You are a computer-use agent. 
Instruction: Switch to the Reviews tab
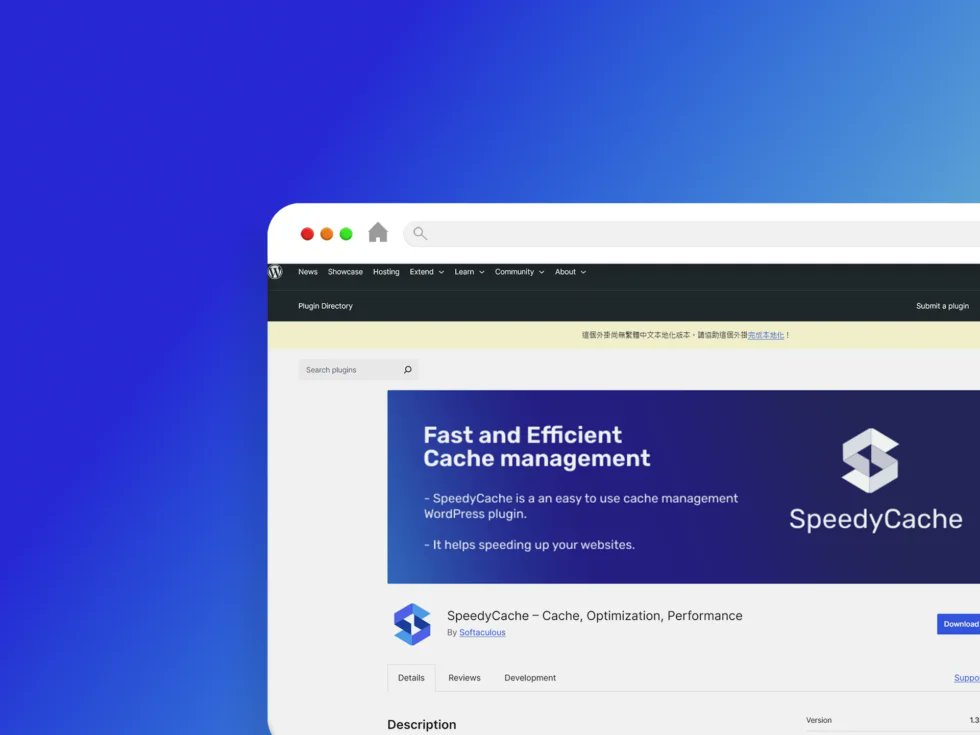(x=464, y=678)
